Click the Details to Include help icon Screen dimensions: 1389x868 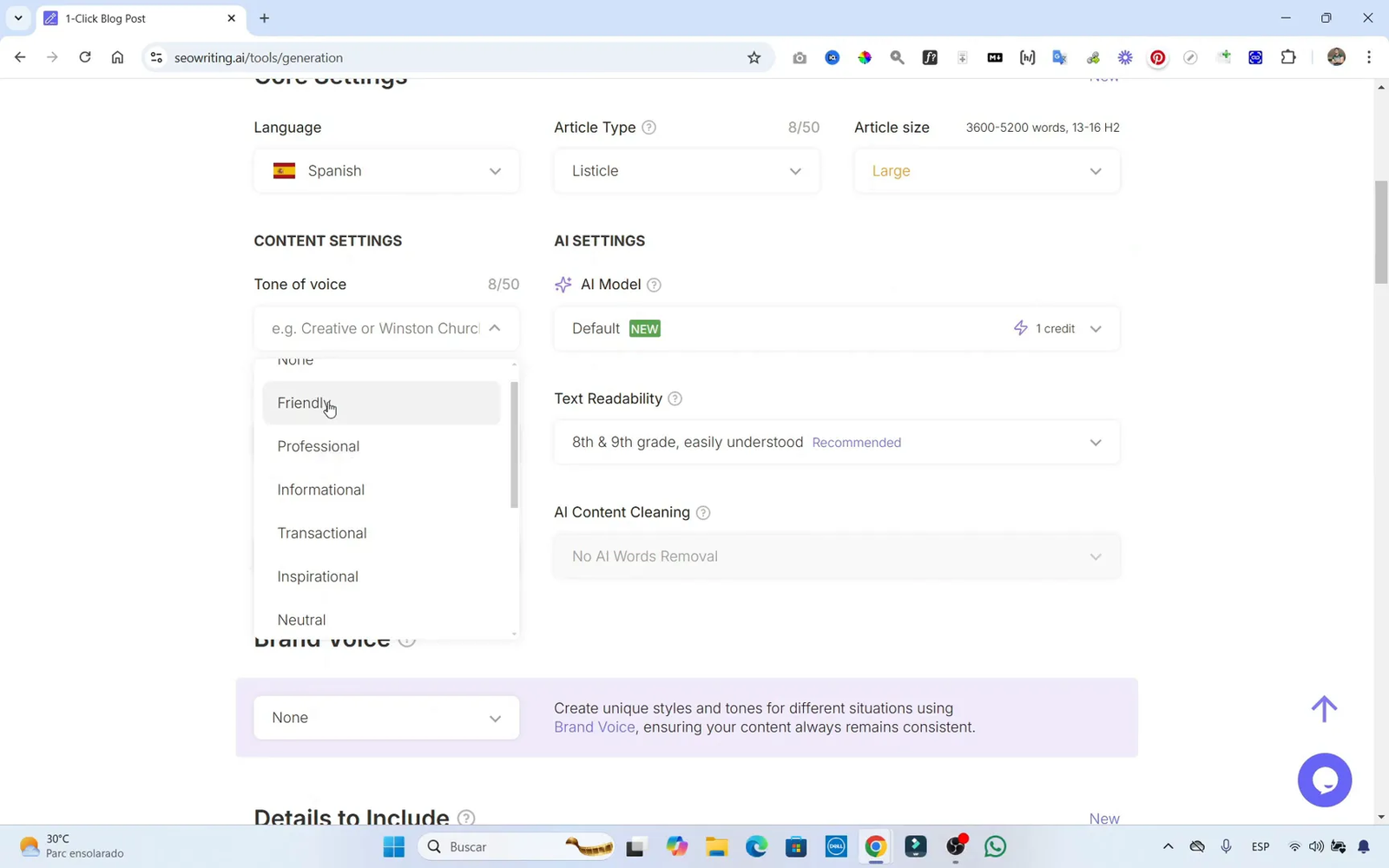coord(466,818)
